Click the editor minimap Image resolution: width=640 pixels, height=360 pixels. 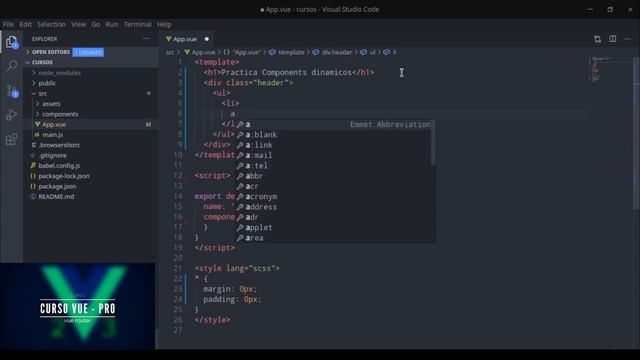[609, 69]
